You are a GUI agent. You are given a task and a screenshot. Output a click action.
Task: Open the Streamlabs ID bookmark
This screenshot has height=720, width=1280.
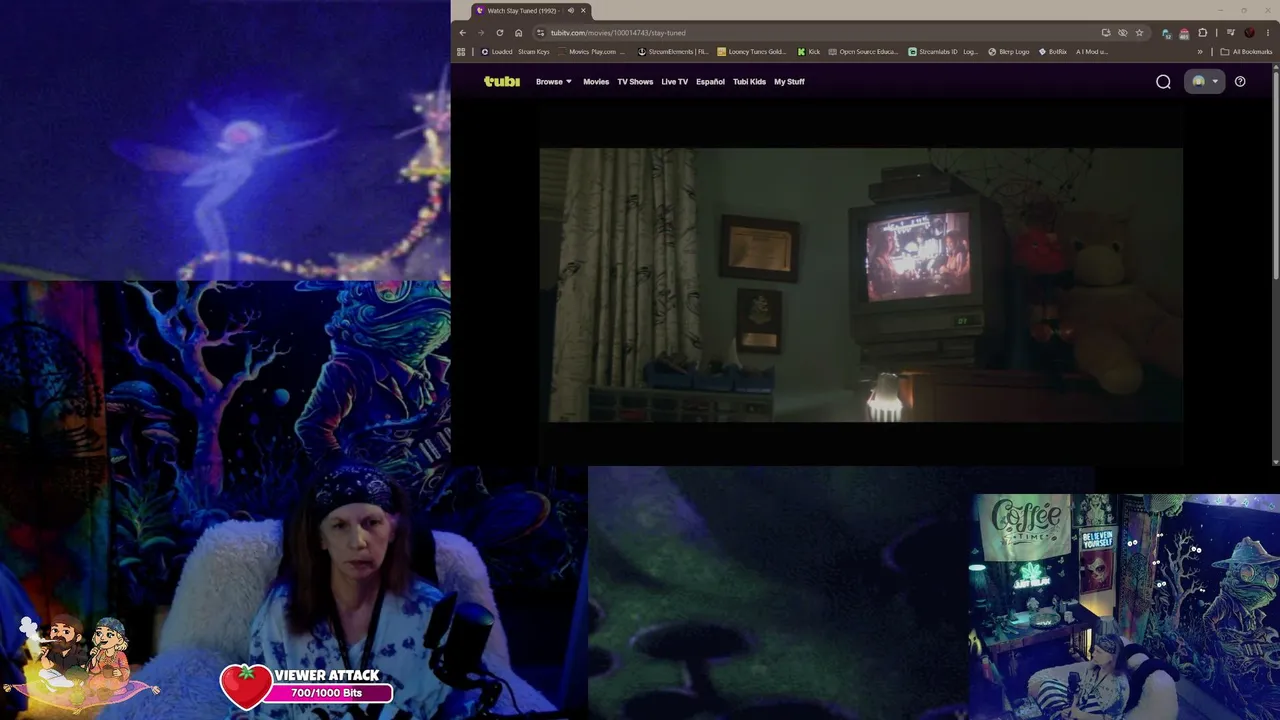click(x=943, y=52)
